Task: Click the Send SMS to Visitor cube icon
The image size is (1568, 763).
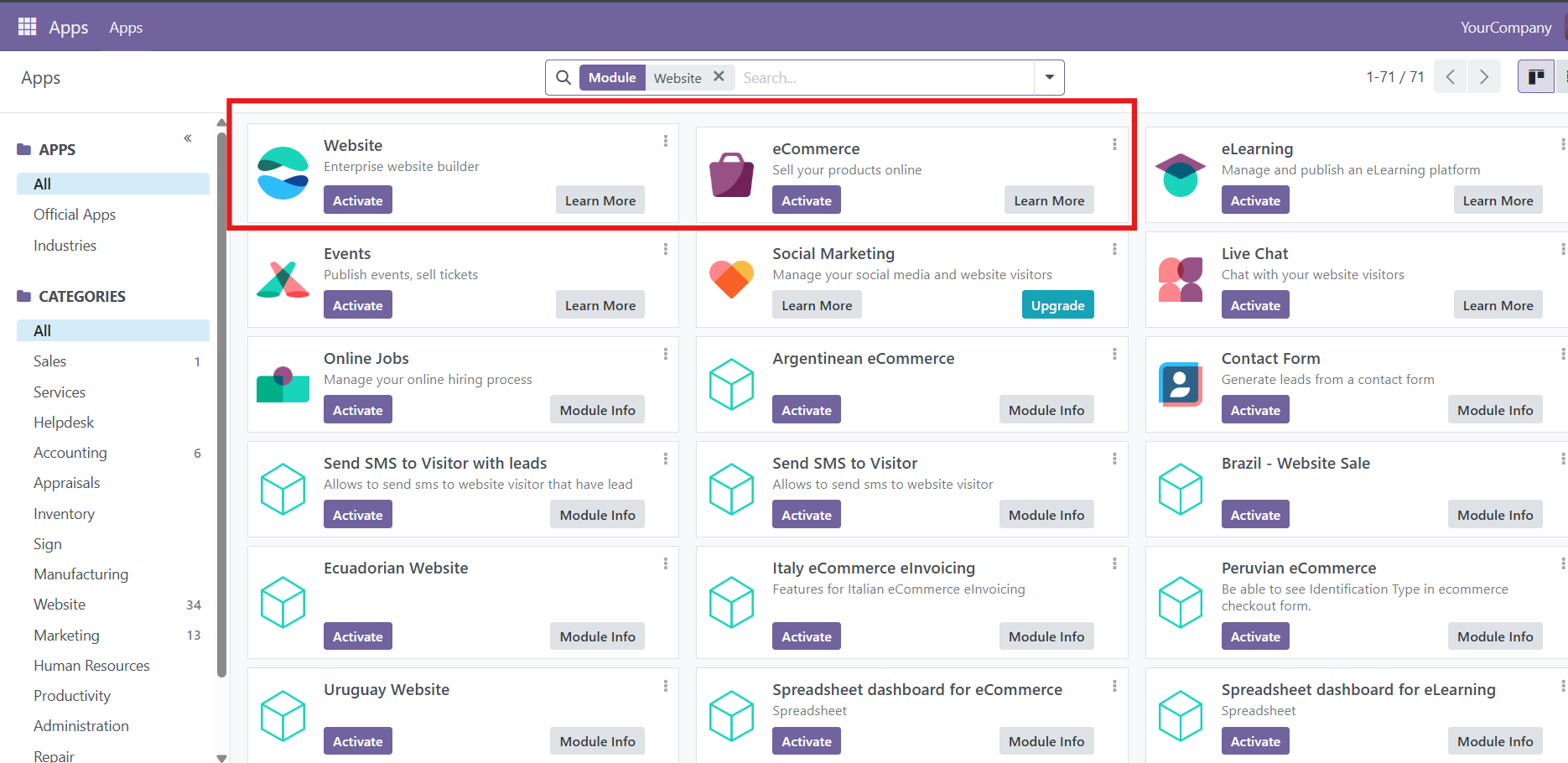Action: click(x=732, y=489)
